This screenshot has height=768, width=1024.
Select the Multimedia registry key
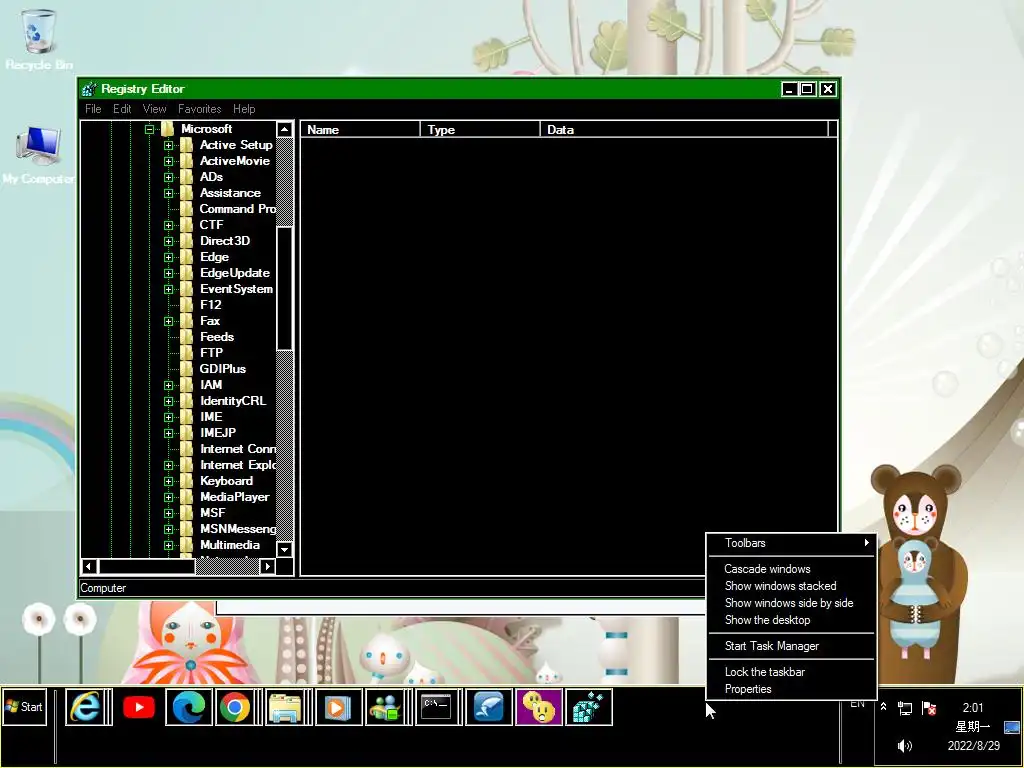point(230,545)
